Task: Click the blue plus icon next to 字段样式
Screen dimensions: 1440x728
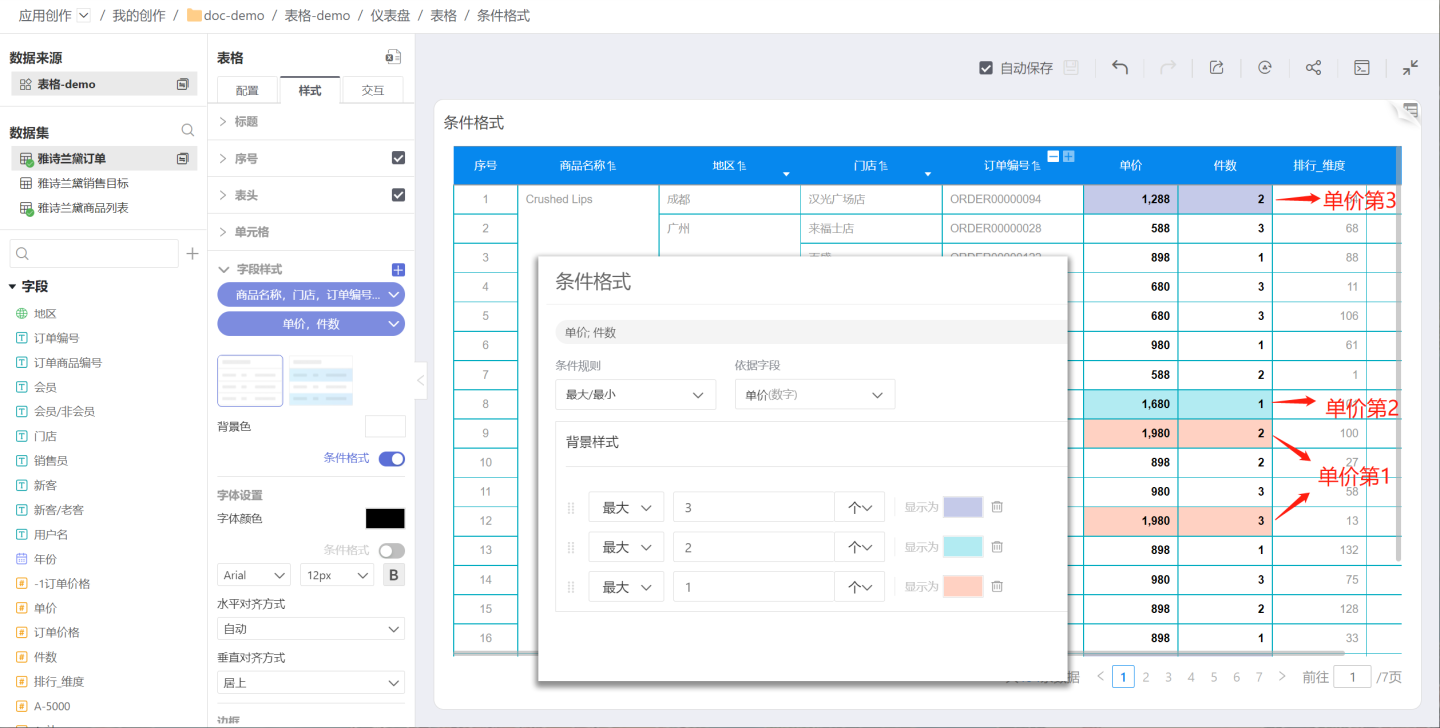Action: pyautogui.click(x=398, y=270)
